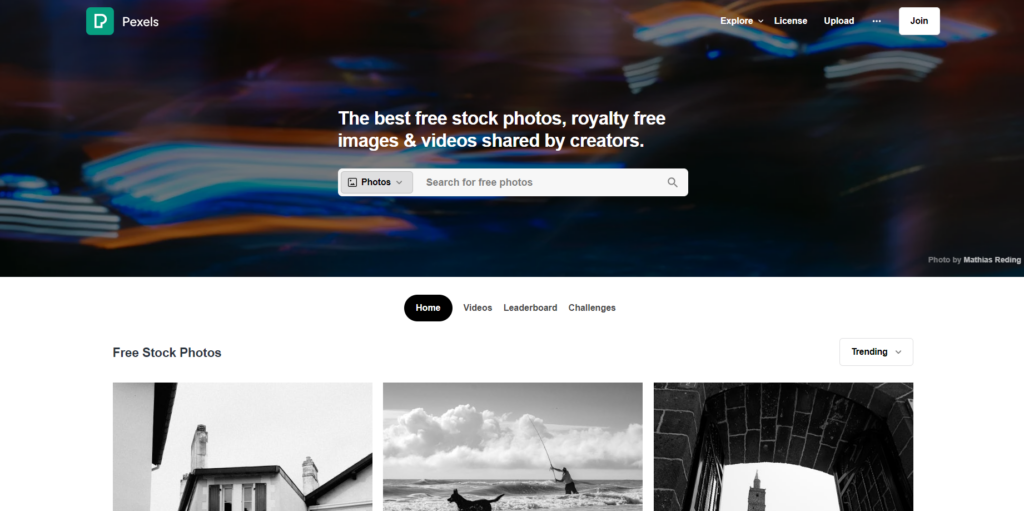Open the License page link

coord(790,21)
